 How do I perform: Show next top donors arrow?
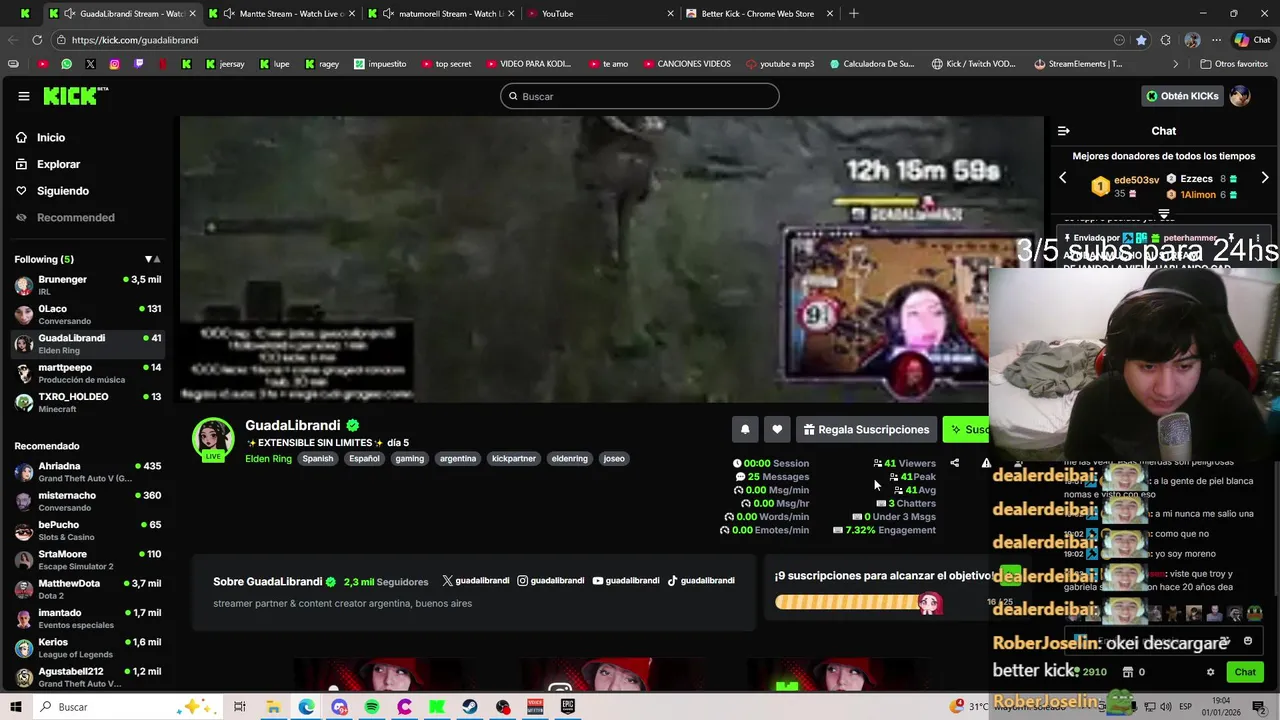pyautogui.click(x=1265, y=178)
